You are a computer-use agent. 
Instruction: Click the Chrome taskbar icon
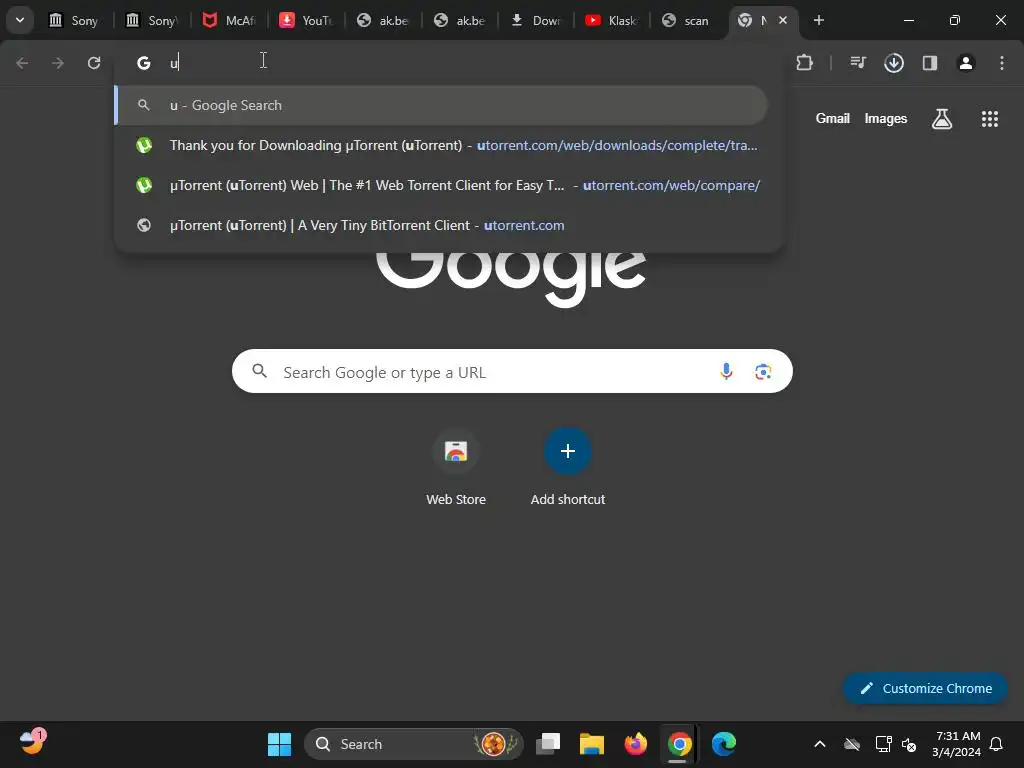[x=679, y=744]
